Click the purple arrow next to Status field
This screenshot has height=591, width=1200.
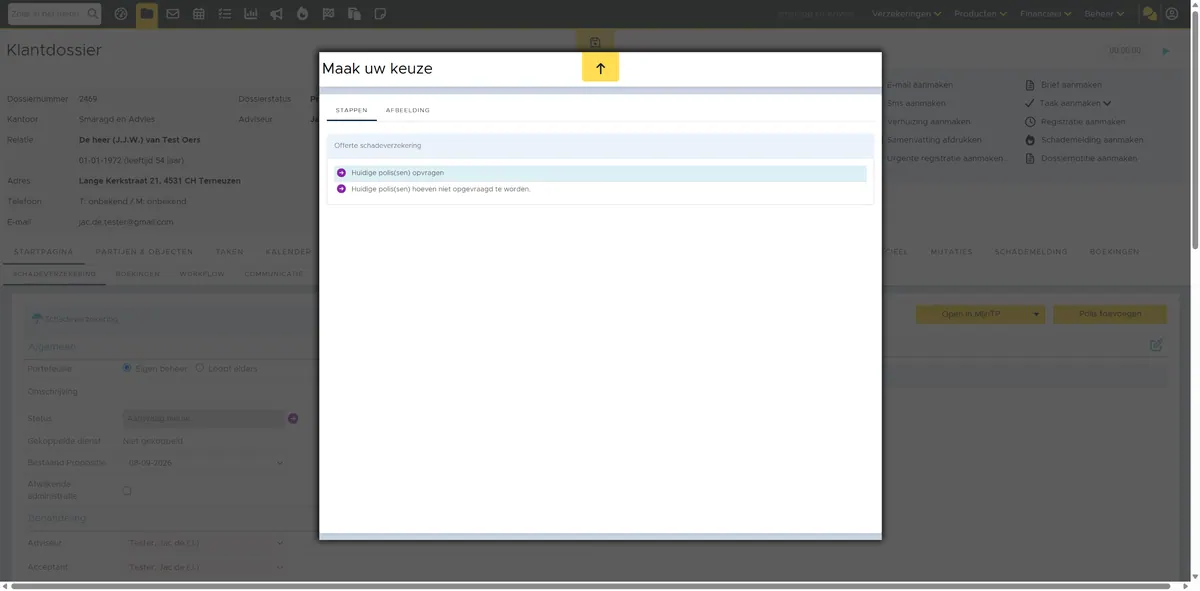[x=293, y=419]
